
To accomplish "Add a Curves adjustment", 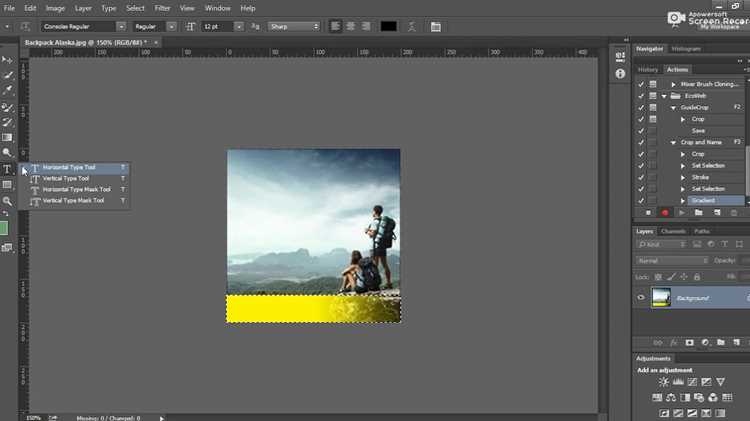I will pyautogui.click(x=692, y=382).
